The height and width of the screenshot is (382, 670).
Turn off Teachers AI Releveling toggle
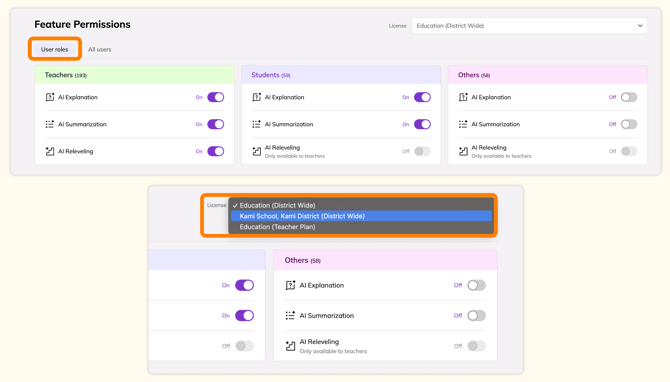[215, 151]
